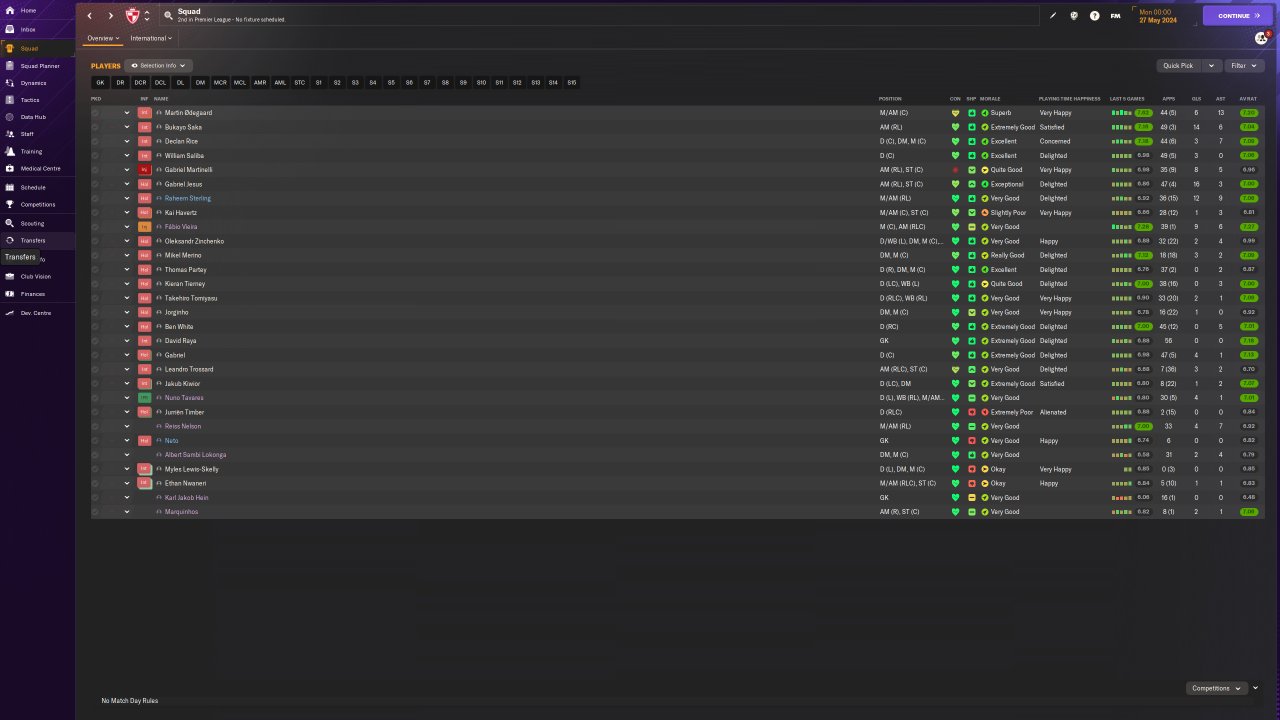Tick the pick checkbox for Declan Rice
This screenshot has height=720, width=1280.
point(95,141)
